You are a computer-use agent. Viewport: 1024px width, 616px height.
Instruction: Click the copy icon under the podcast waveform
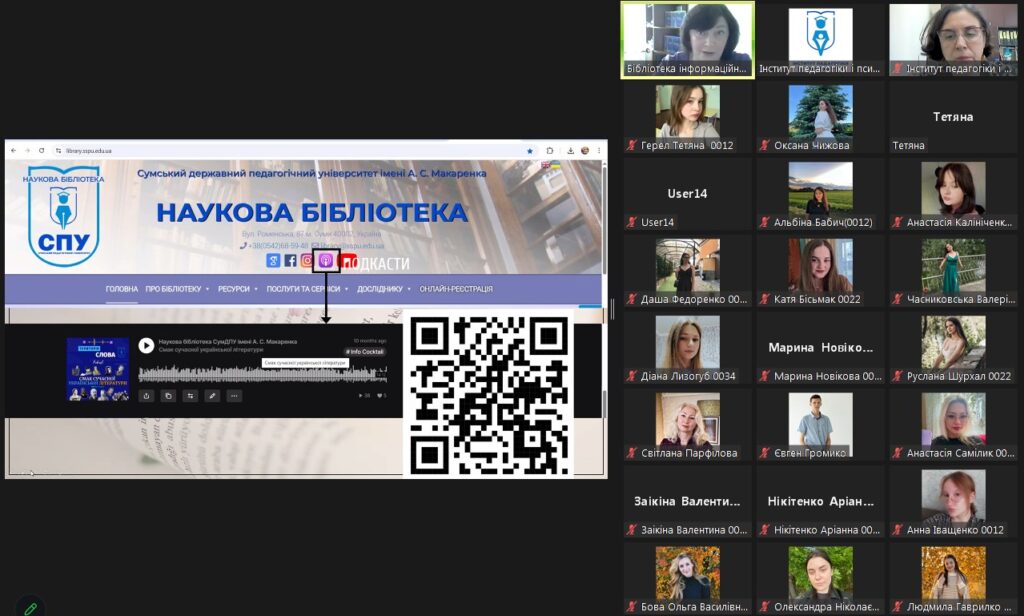168,395
